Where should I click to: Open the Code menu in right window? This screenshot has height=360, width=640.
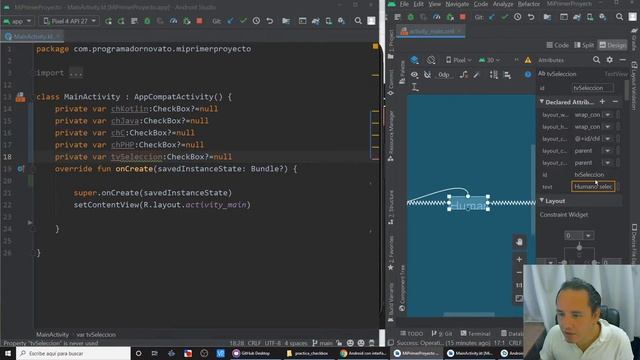(x=481, y=4)
